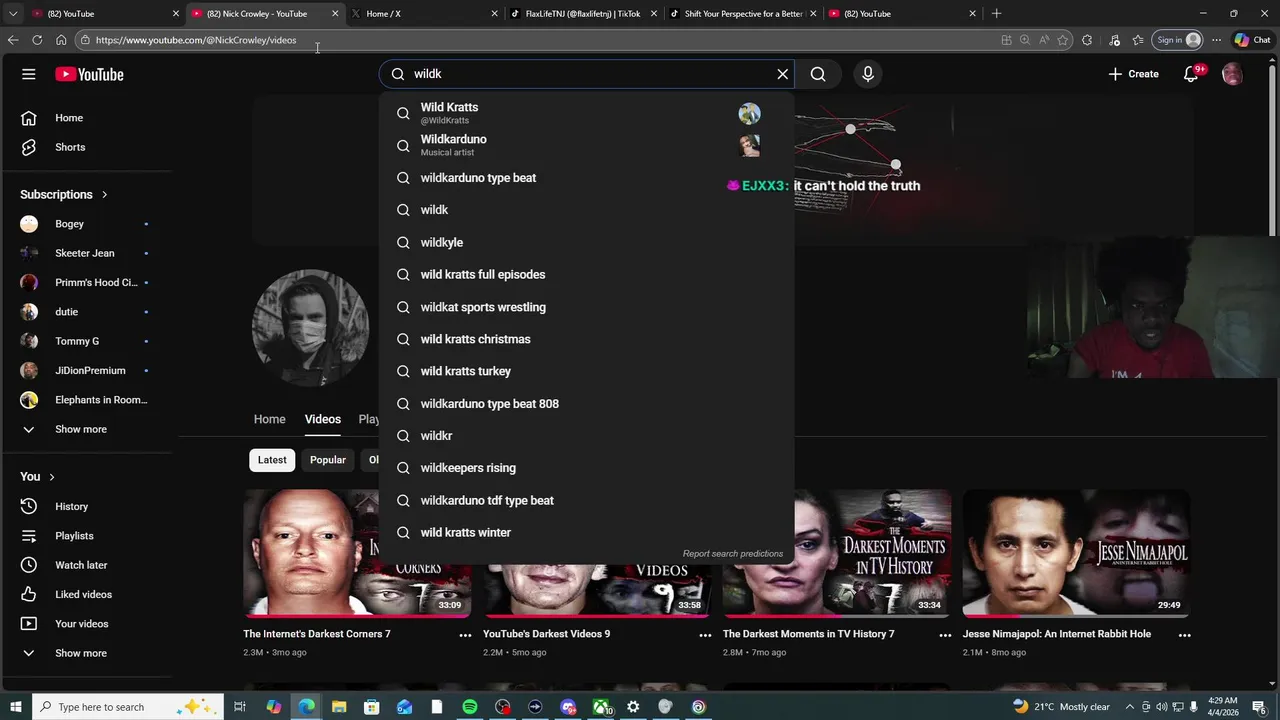Image resolution: width=1280 pixels, height=720 pixels.
Task: Choose 'wild kratts christmas' suggestion
Action: coord(587,339)
